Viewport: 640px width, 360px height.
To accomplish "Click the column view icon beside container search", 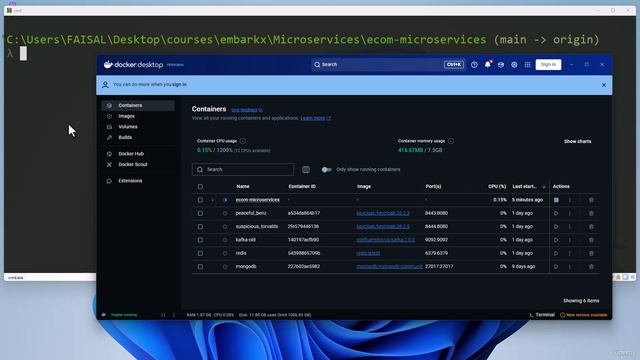I will tap(306, 169).
